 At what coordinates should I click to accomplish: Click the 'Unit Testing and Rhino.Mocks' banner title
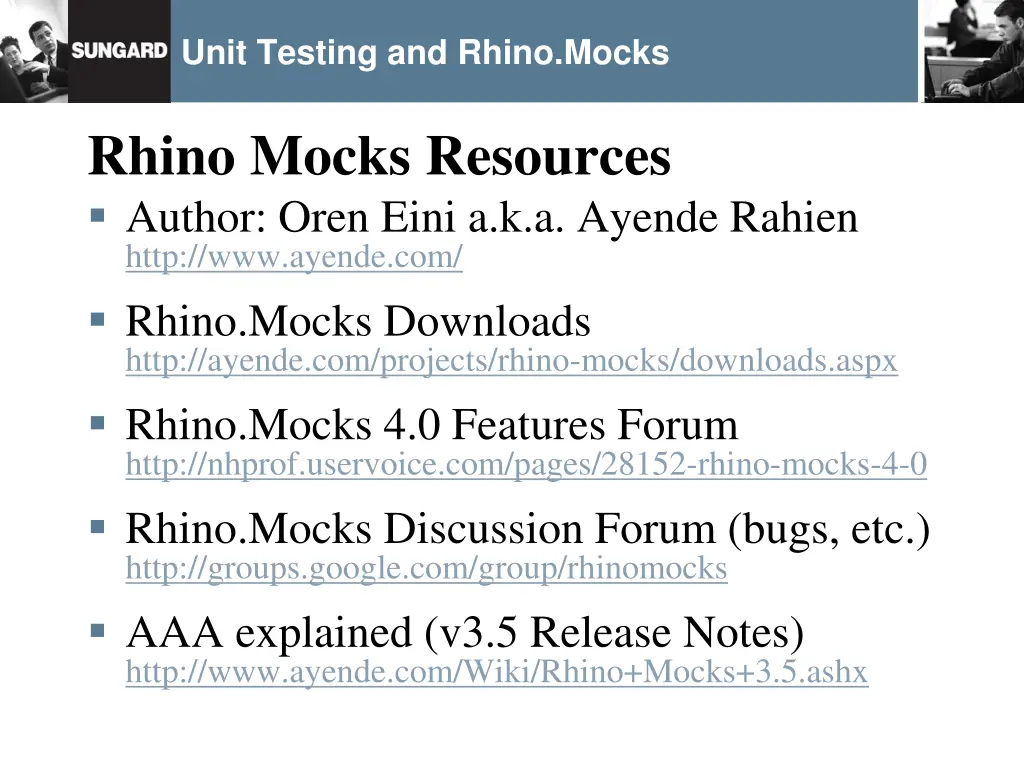425,52
